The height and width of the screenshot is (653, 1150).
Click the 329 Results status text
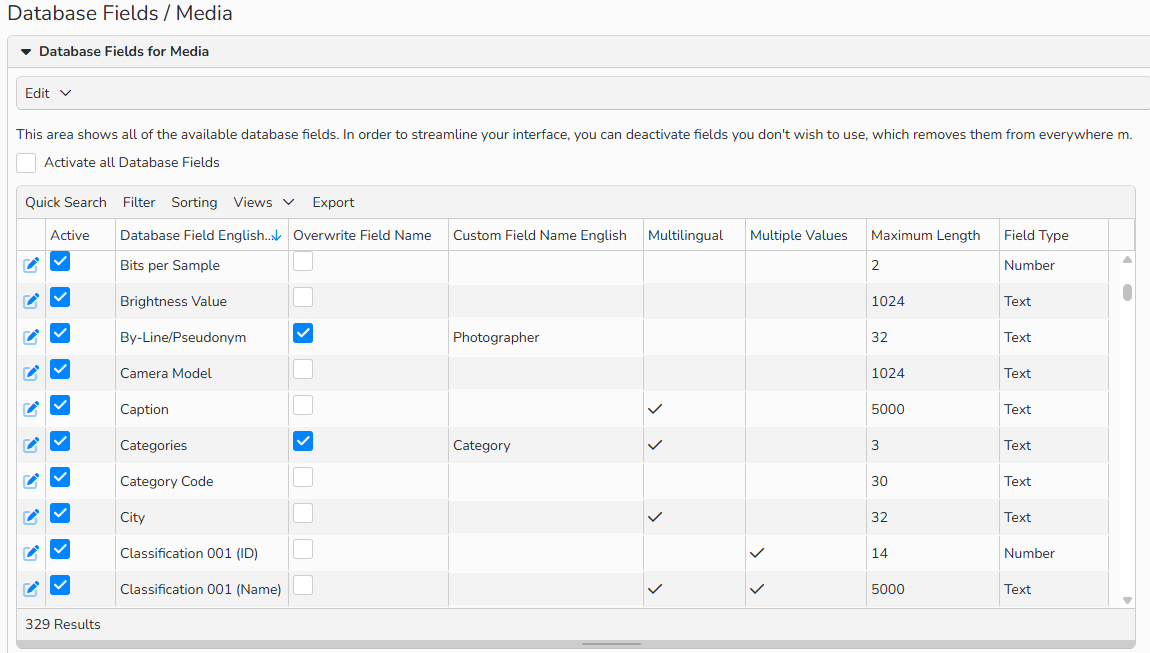[62, 624]
